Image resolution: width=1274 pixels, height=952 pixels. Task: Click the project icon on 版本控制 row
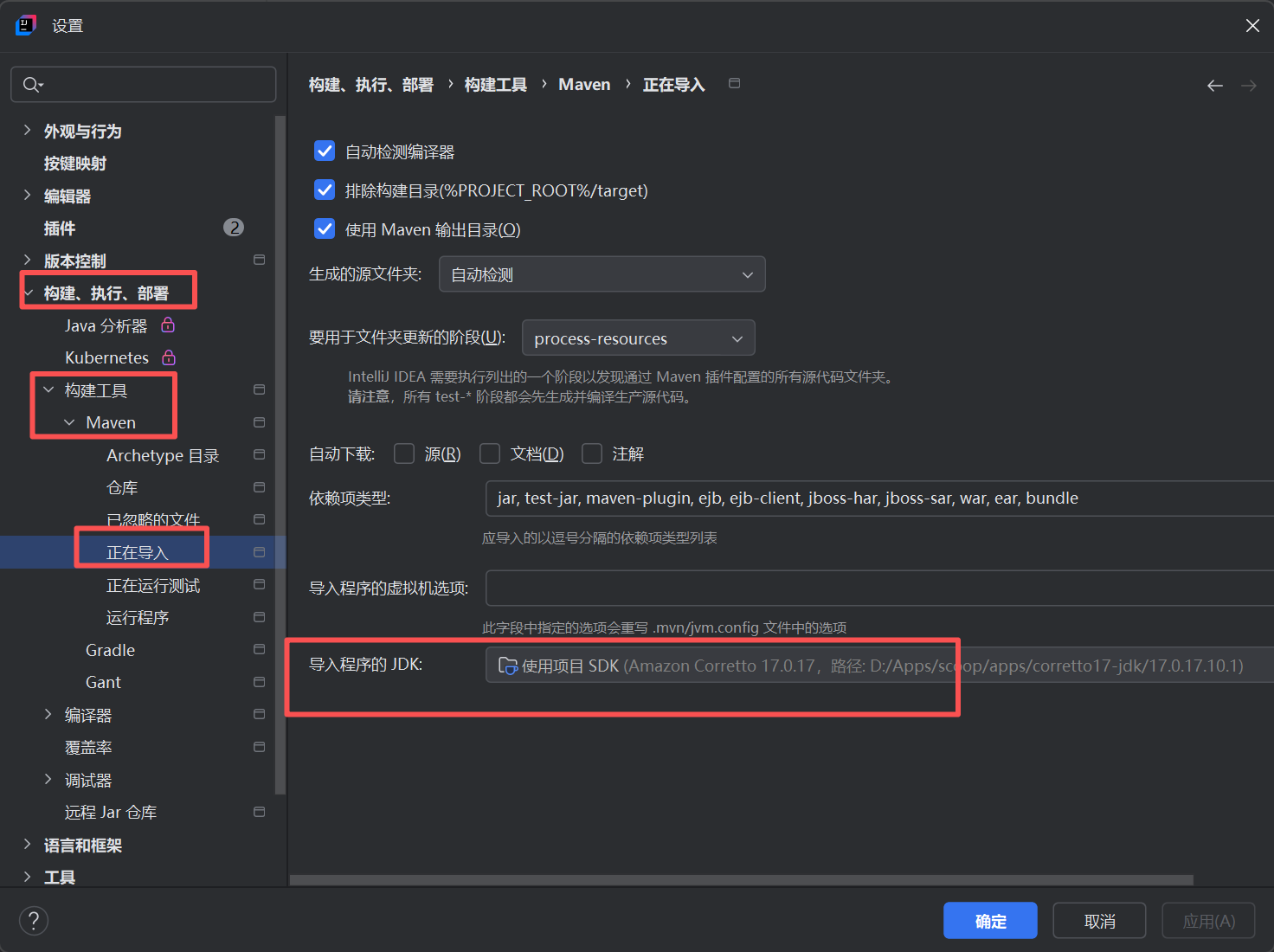pos(259,260)
